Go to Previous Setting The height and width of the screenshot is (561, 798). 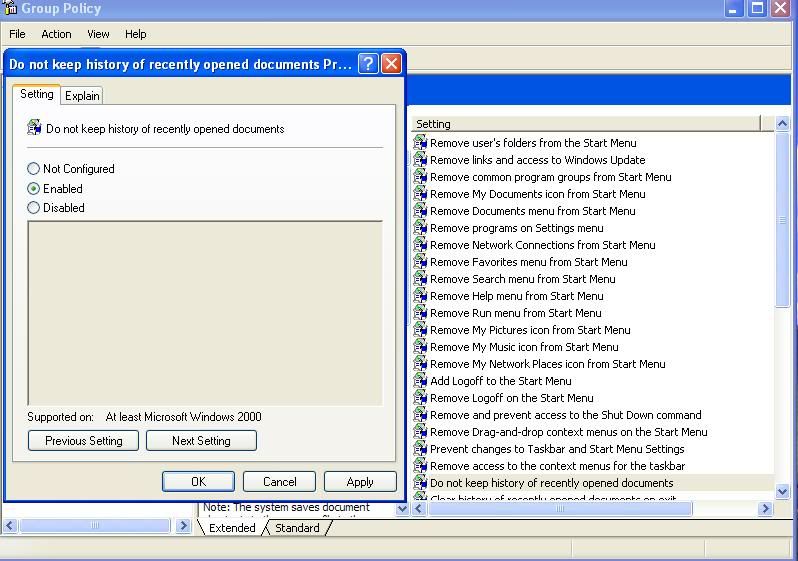(83, 440)
